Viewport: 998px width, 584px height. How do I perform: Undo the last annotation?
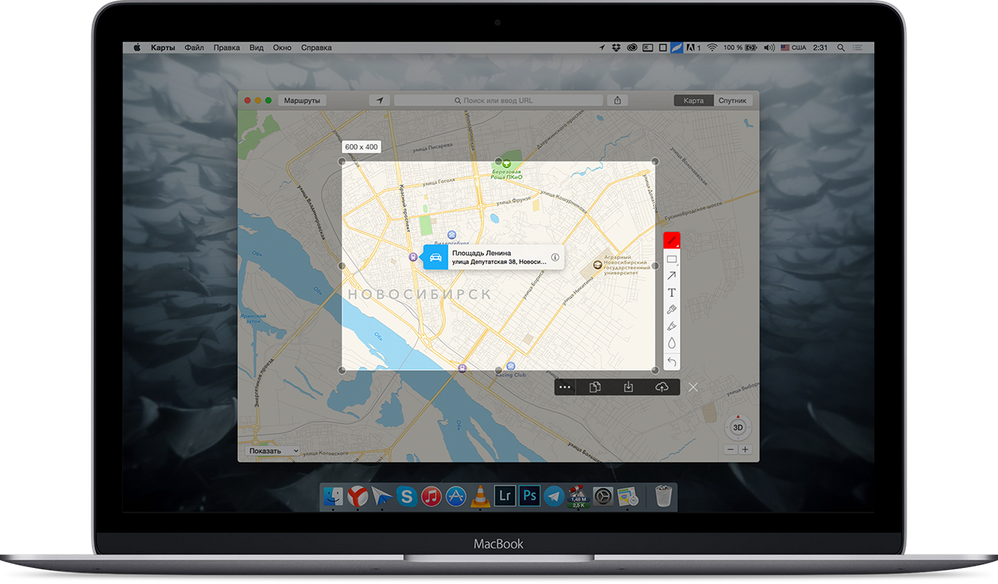tap(672, 361)
